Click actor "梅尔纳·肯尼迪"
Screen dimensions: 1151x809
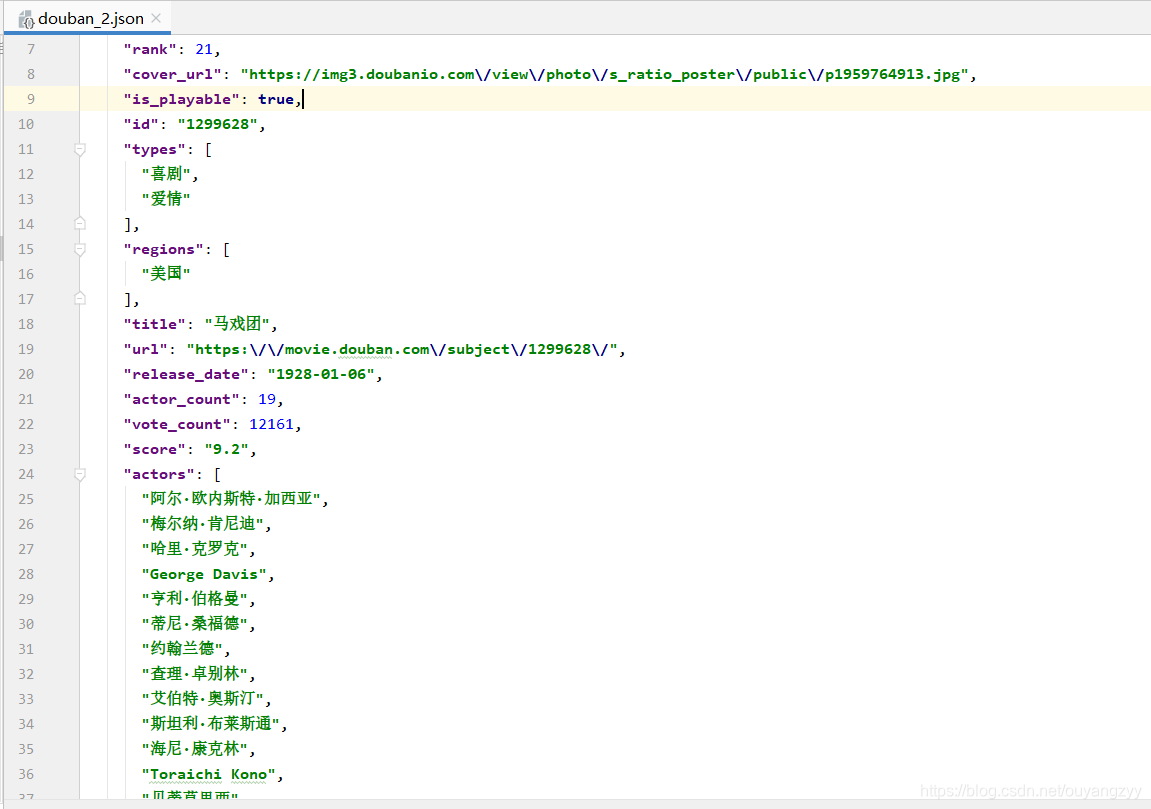[203, 524]
